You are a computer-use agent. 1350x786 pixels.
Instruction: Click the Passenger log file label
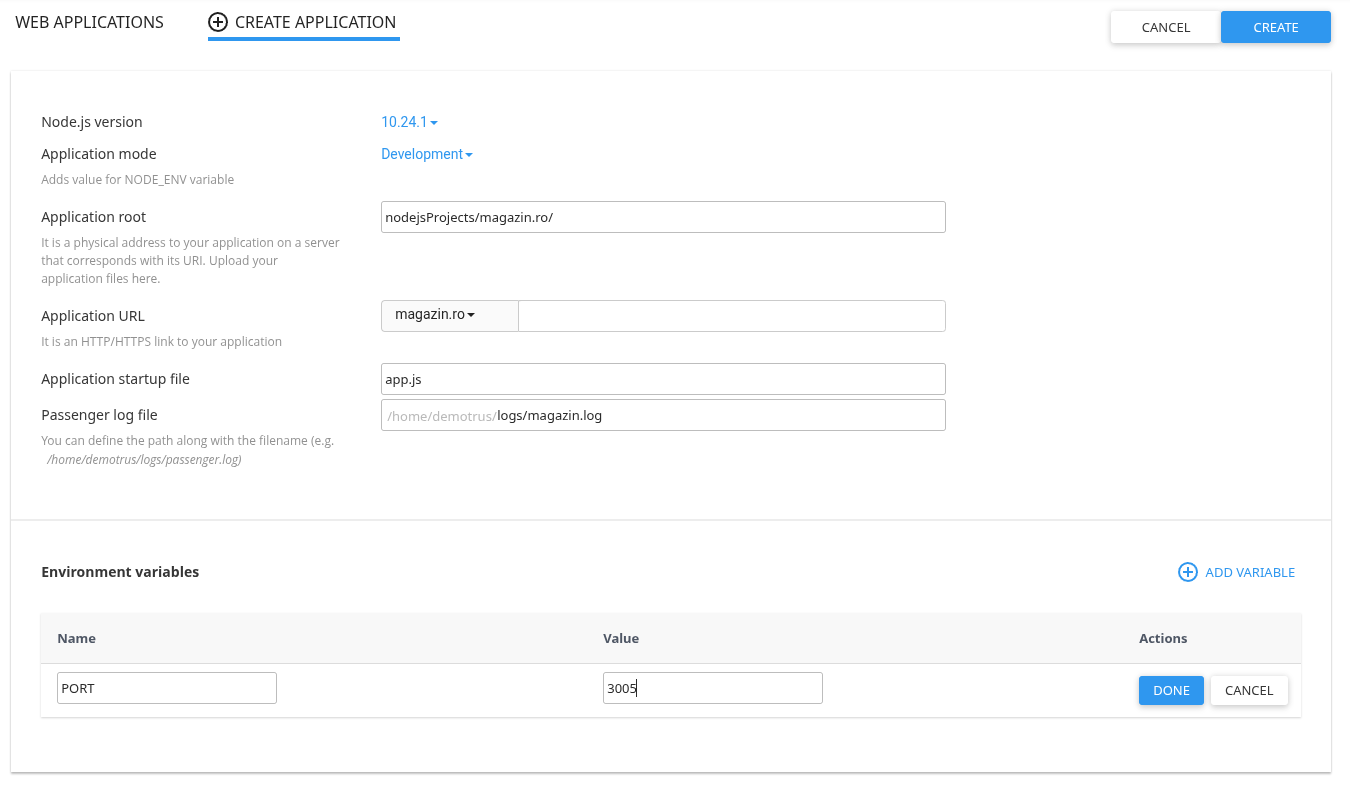point(99,415)
